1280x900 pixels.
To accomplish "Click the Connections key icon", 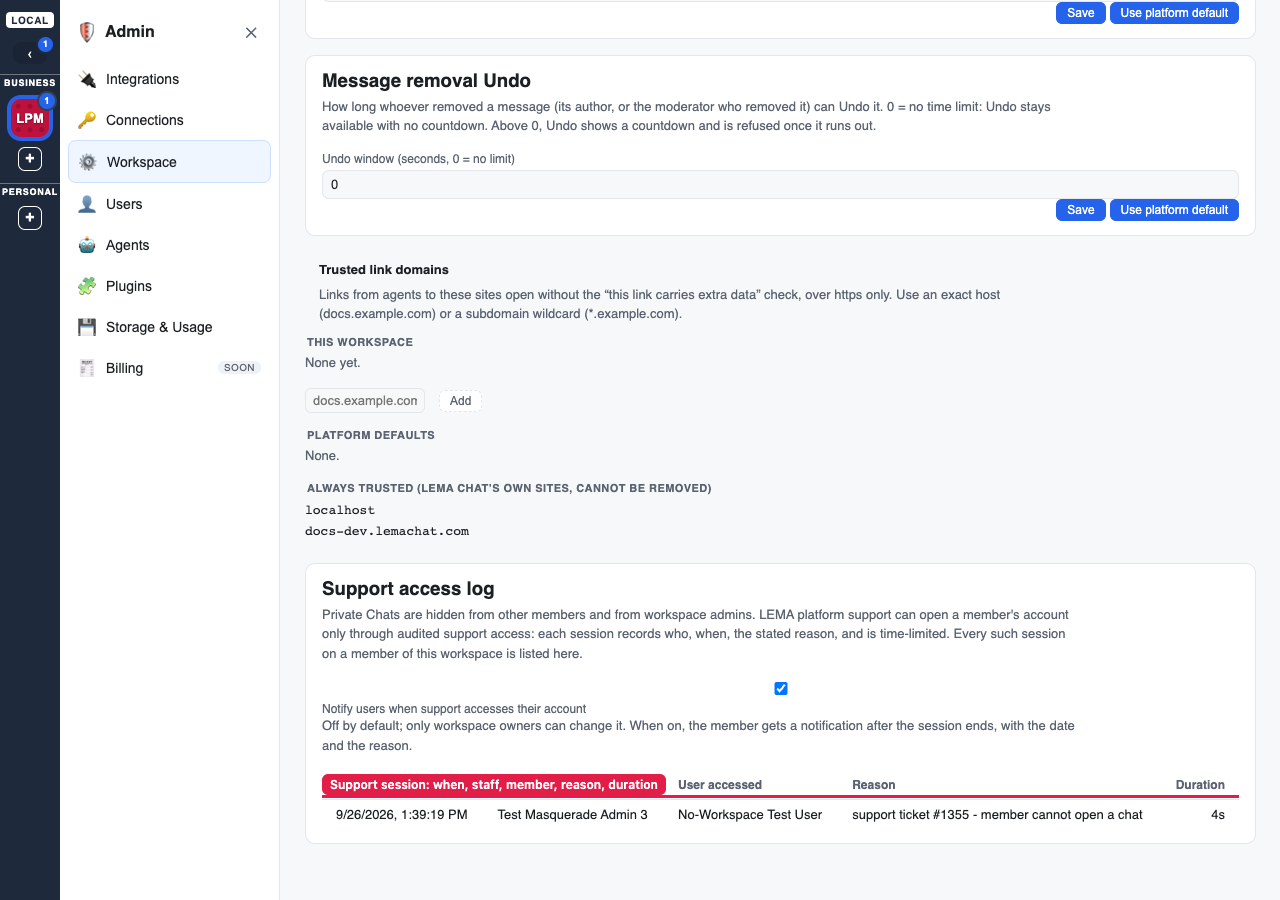I will tap(87, 120).
